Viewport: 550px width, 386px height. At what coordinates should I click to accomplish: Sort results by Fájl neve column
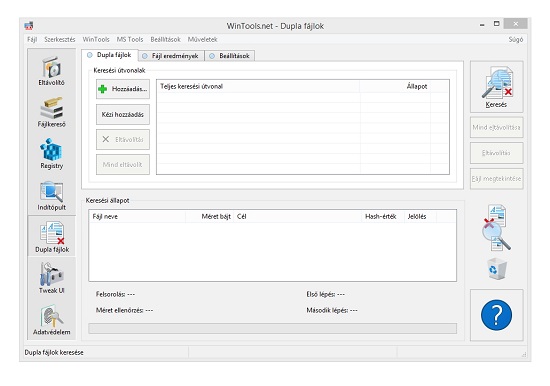coord(137,217)
